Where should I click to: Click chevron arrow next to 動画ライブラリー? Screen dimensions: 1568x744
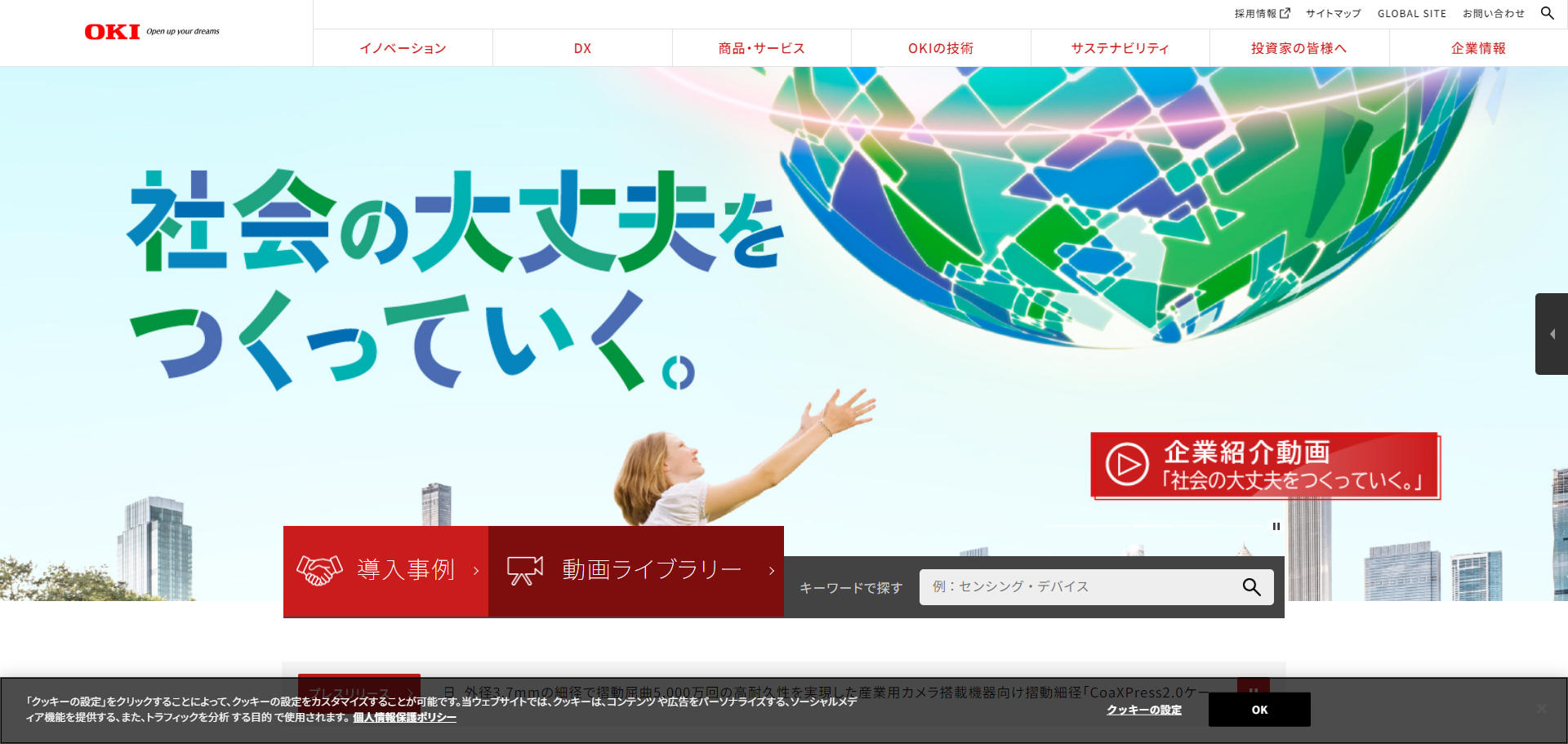coord(771,571)
